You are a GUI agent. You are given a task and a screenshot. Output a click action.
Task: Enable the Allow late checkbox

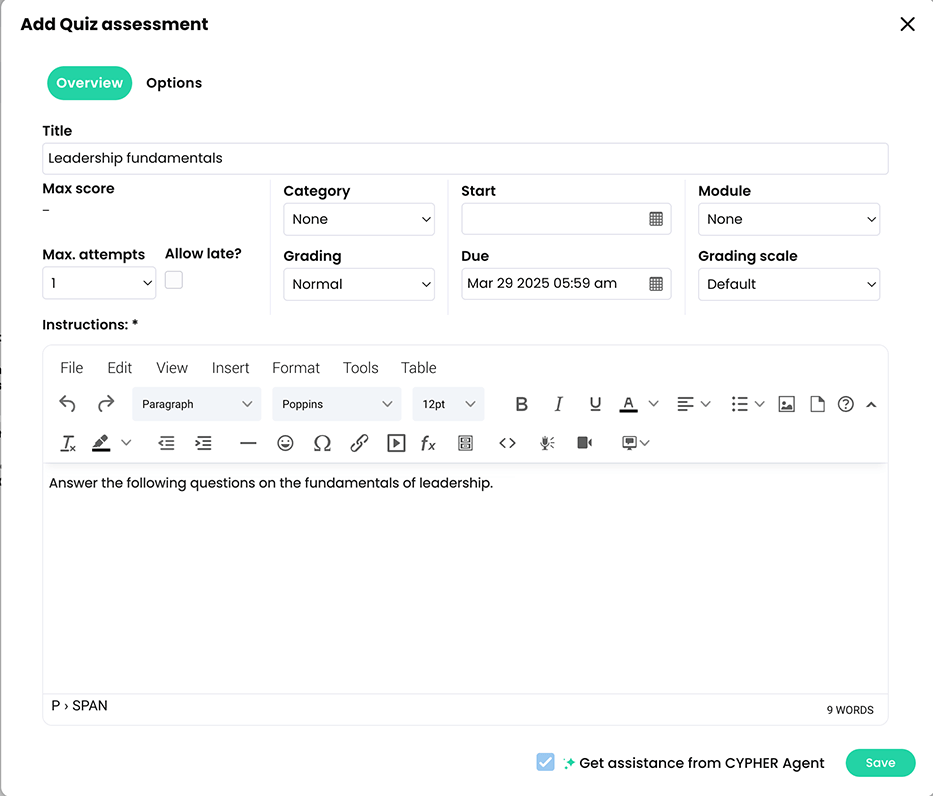pyautogui.click(x=173, y=279)
